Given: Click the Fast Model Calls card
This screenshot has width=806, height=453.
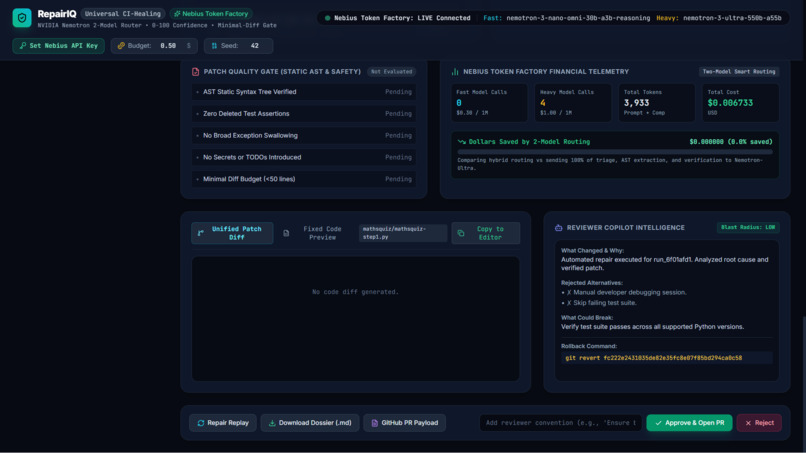Looking at the screenshot, I should pyautogui.click(x=489, y=103).
